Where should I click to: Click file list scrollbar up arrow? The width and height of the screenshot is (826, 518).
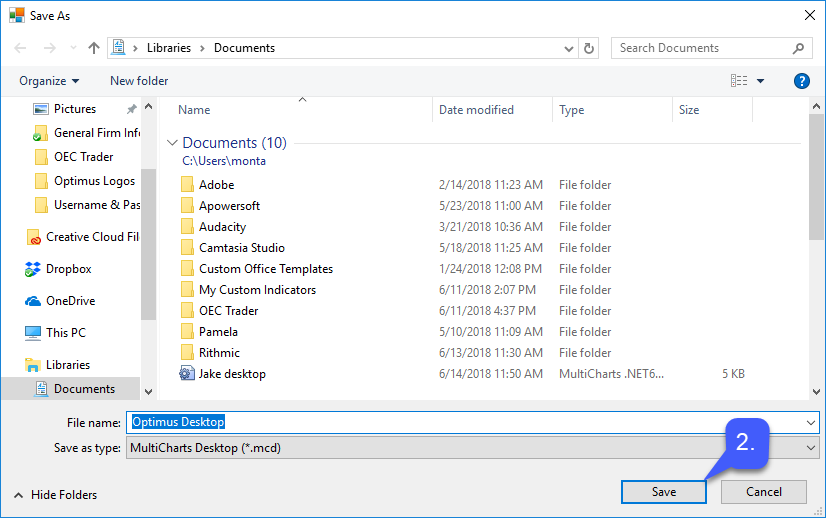pos(817,106)
